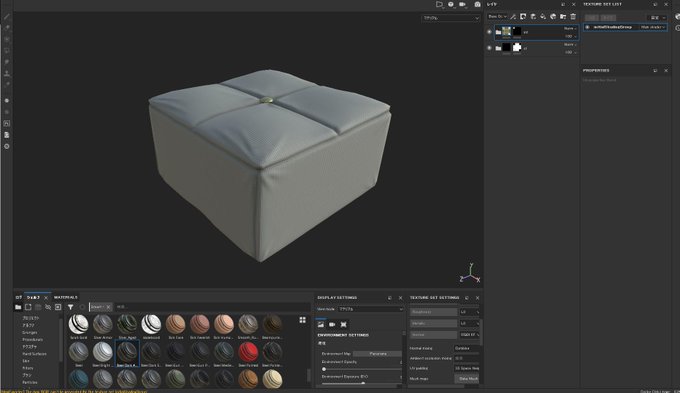Image resolution: width=680 pixels, height=393 pixels.
Task: Undock the Properties panel
Action: point(655,70)
